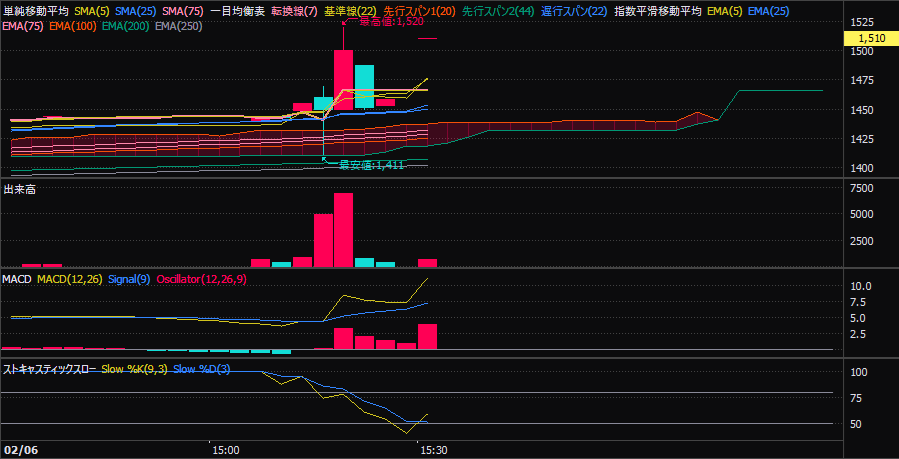Click the SMA(75) legend entry
Screen dimensions: 899x459
(x=185, y=10)
